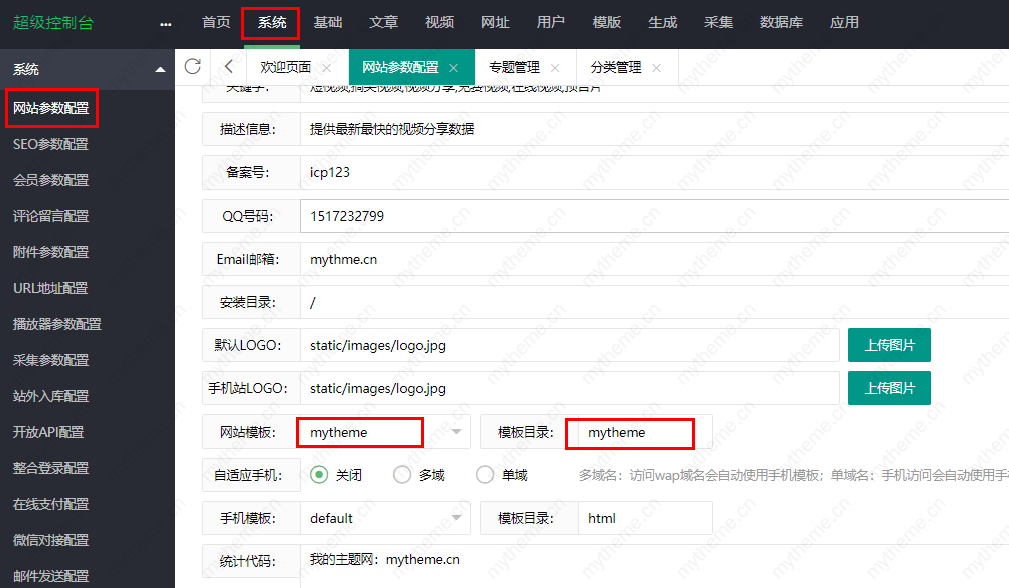Click the three-dots icon beside 超级控制台

point(166,23)
